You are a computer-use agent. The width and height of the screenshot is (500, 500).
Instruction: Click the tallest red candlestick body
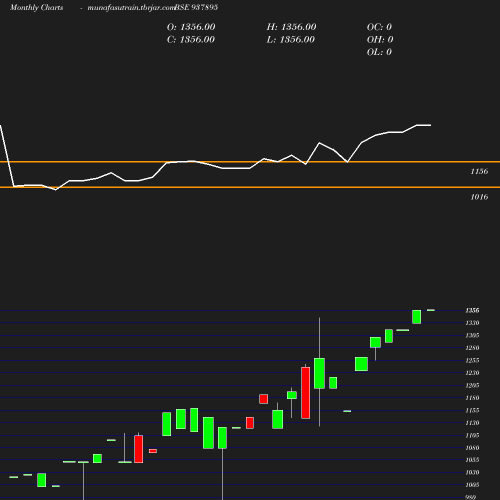coord(306,393)
